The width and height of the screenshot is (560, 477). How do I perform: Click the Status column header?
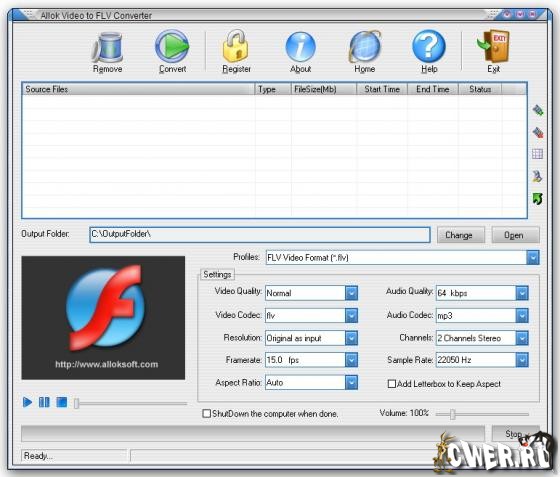coord(480,89)
